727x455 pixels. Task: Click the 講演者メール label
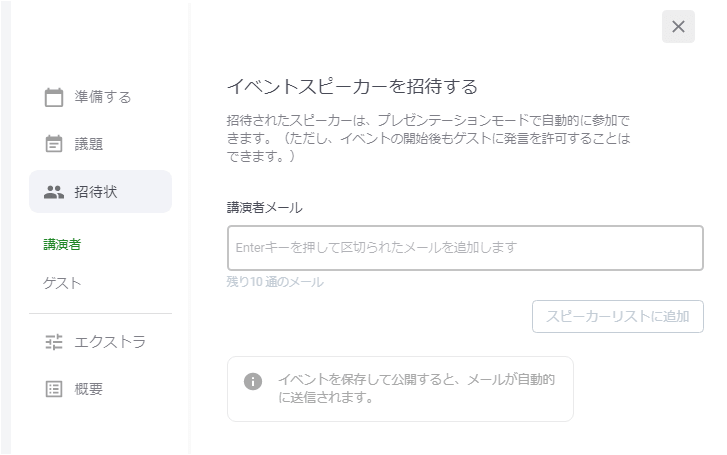264,207
